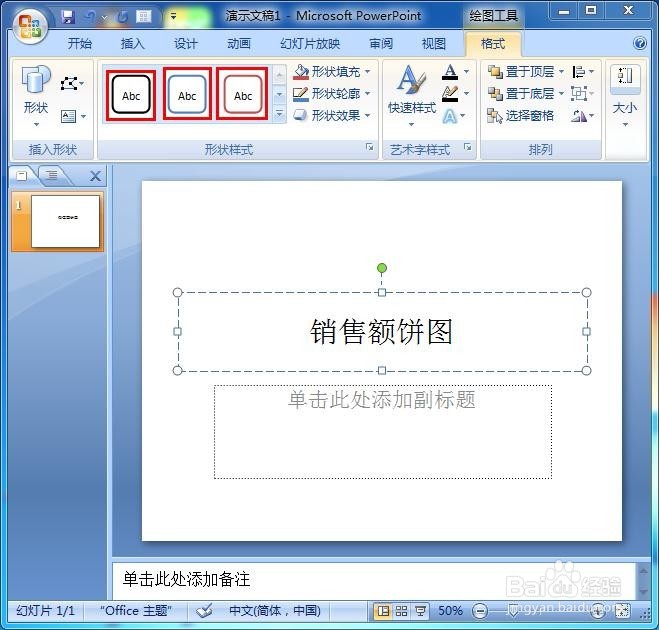Switch to the 动画 tab
659x630 pixels.
click(239, 43)
